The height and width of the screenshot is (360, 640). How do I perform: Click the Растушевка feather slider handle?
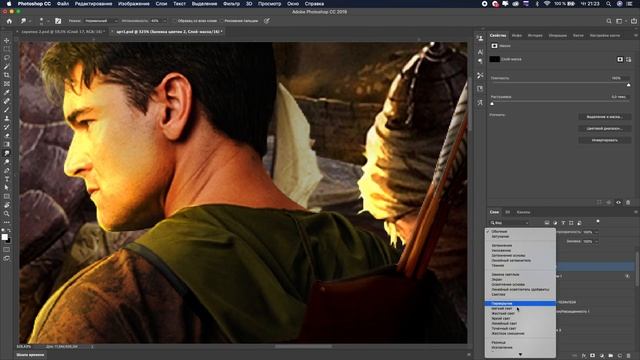click(492, 104)
